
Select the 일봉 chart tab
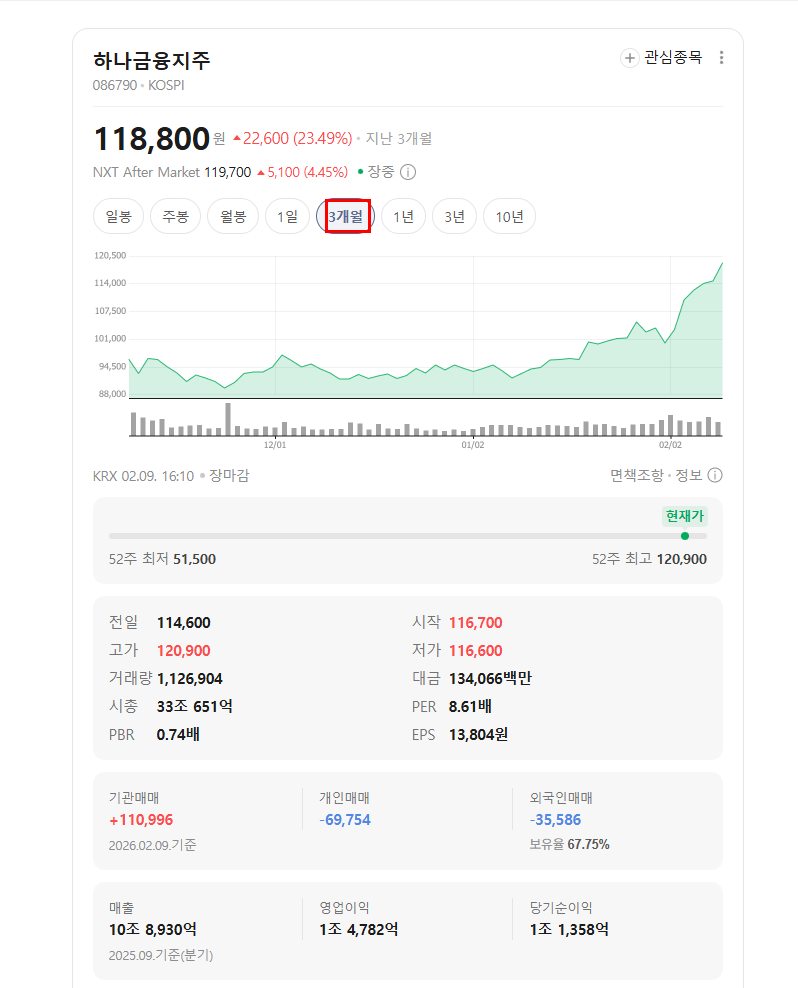pyautogui.click(x=119, y=217)
